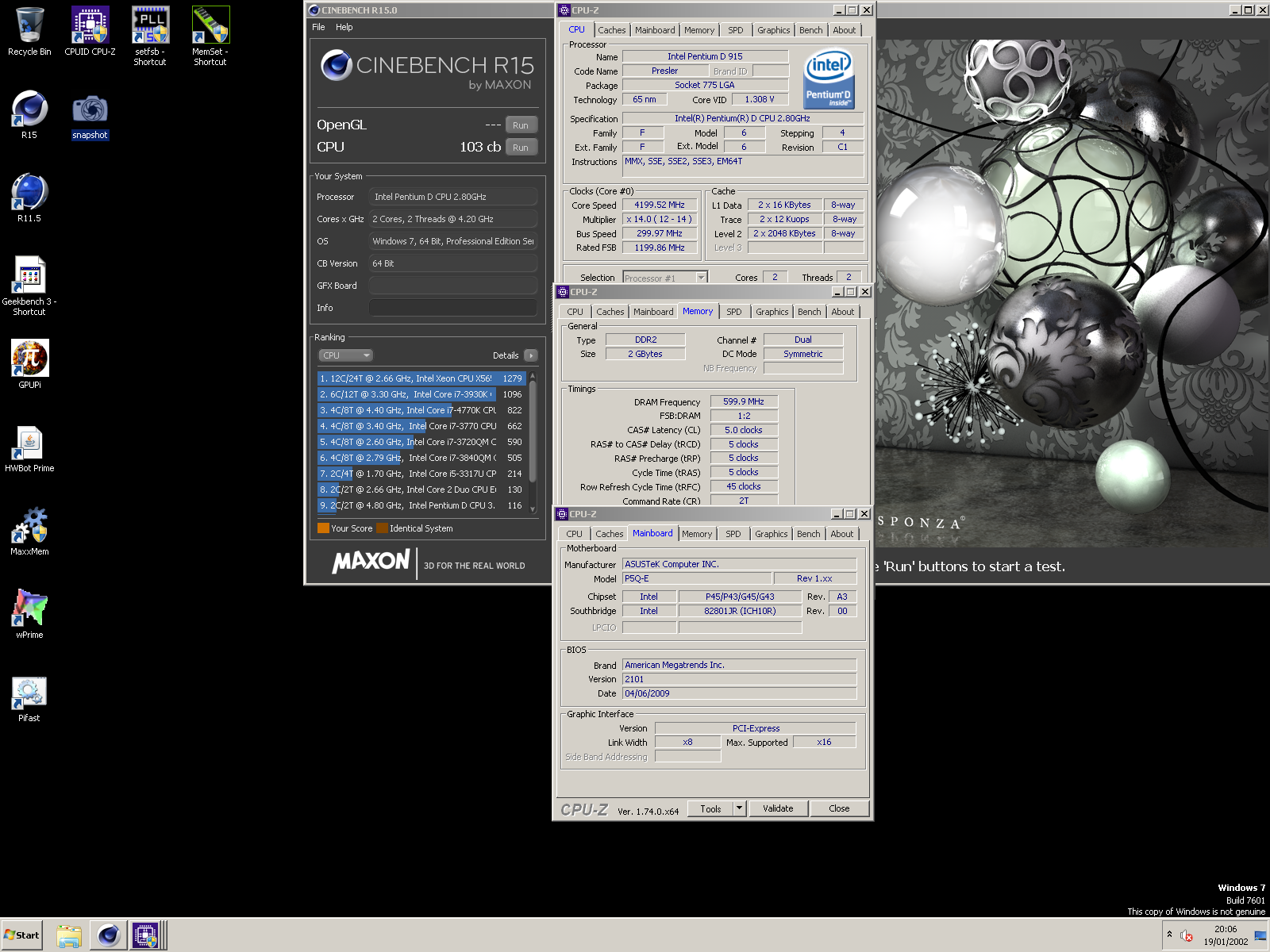Open the Cinebench File menu
Viewport: 1270px width, 952px height.
(x=318, y=27)
